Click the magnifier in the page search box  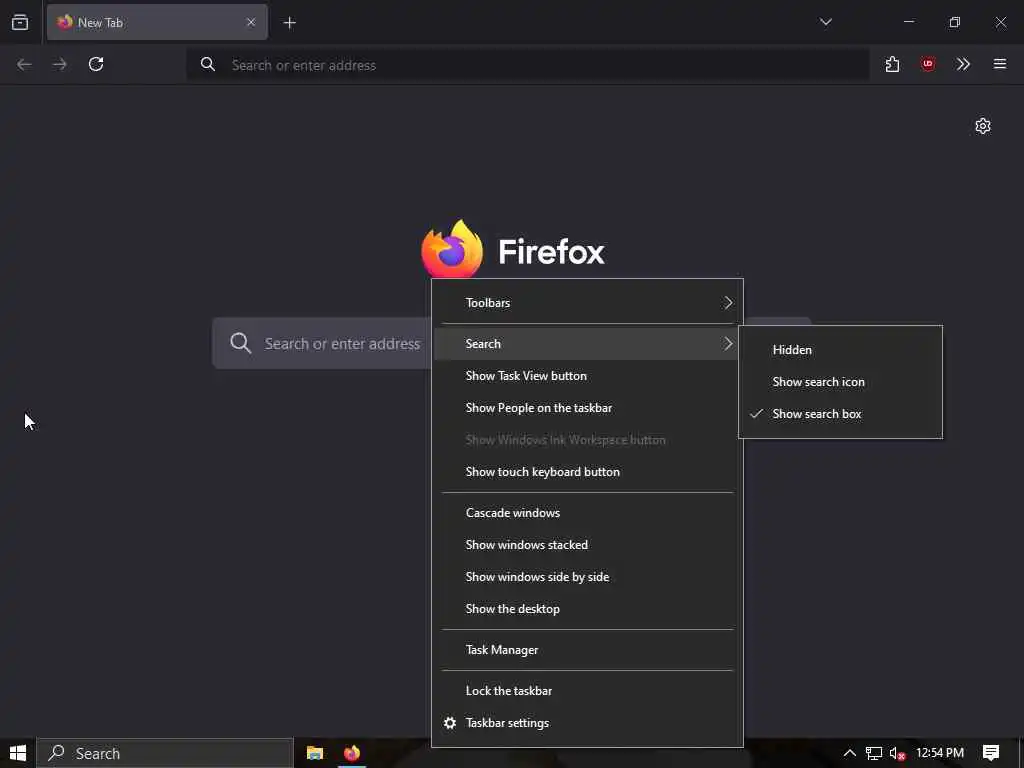pos(240,343)
